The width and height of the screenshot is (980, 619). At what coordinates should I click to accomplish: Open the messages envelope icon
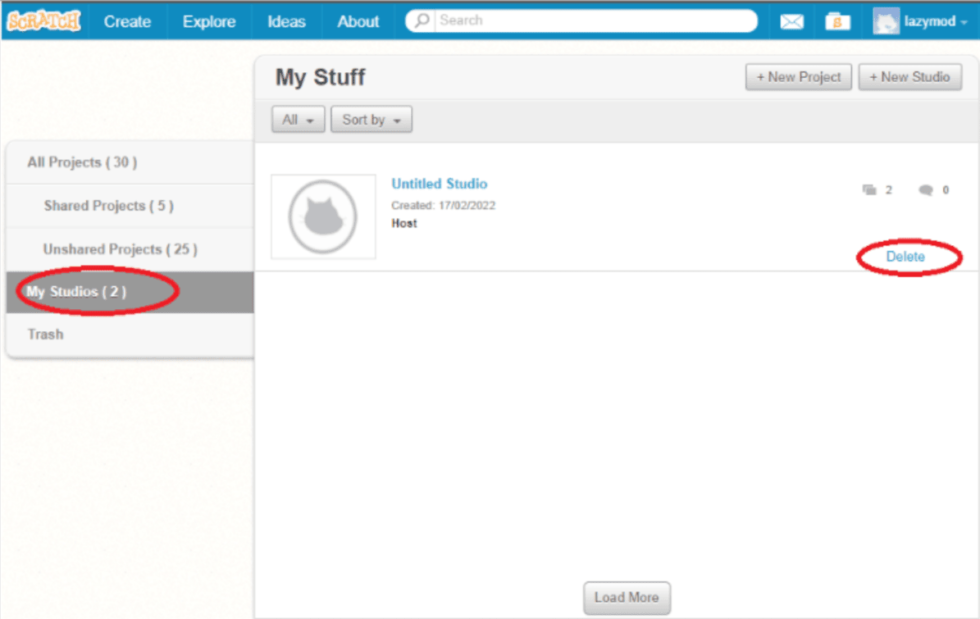[x=791, y=20]
